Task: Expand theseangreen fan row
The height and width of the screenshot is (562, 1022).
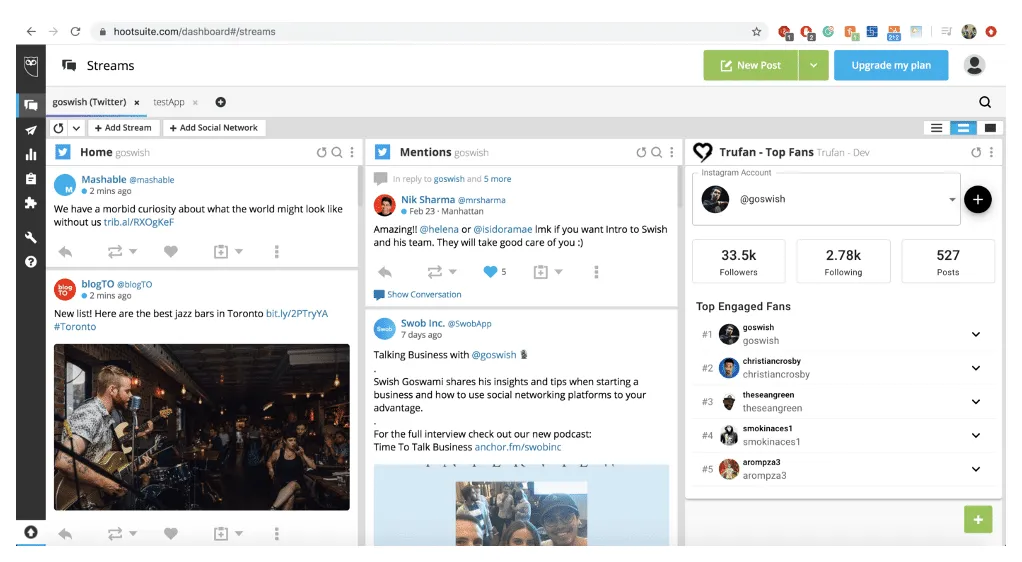Action: click(x=976, y=402)
